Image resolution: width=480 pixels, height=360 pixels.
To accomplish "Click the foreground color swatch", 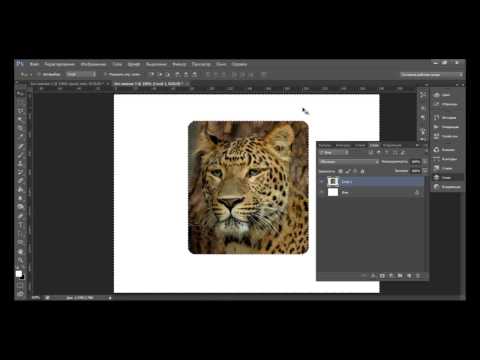I will point(19,273).
